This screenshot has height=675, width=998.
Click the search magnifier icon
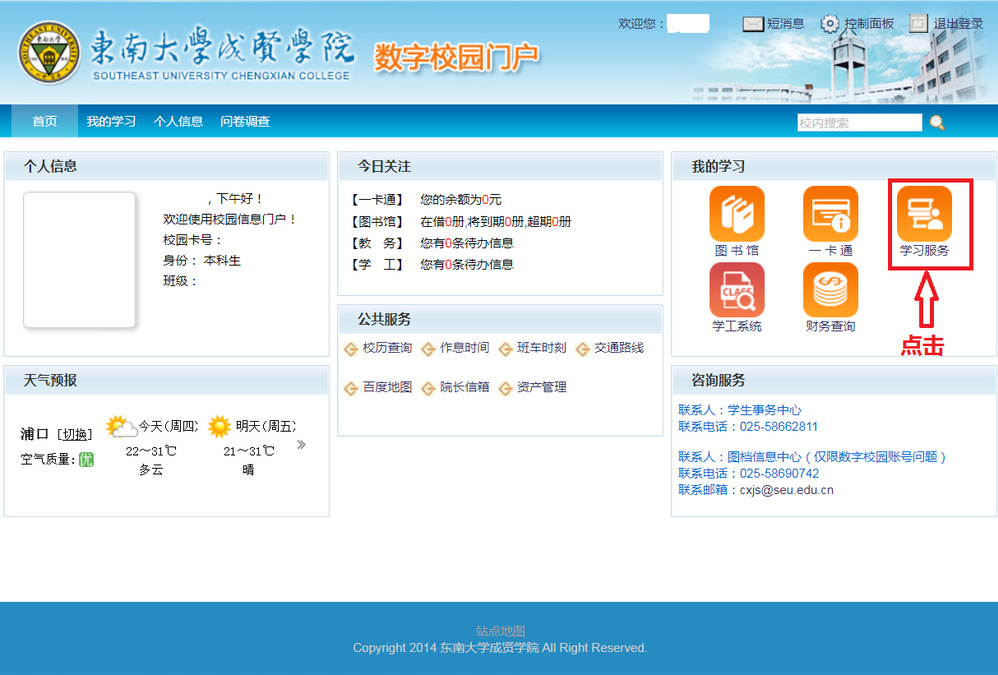click(937, 123)
